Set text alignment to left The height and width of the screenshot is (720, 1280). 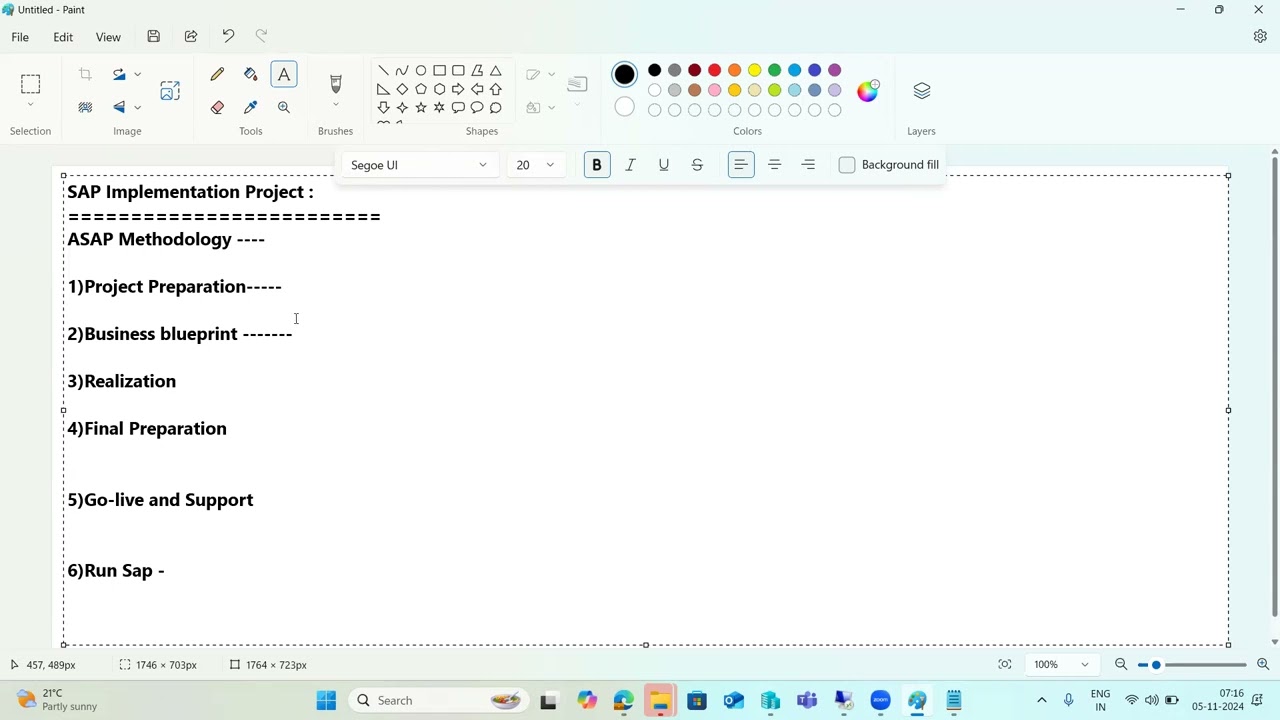[x=741, y=165]
